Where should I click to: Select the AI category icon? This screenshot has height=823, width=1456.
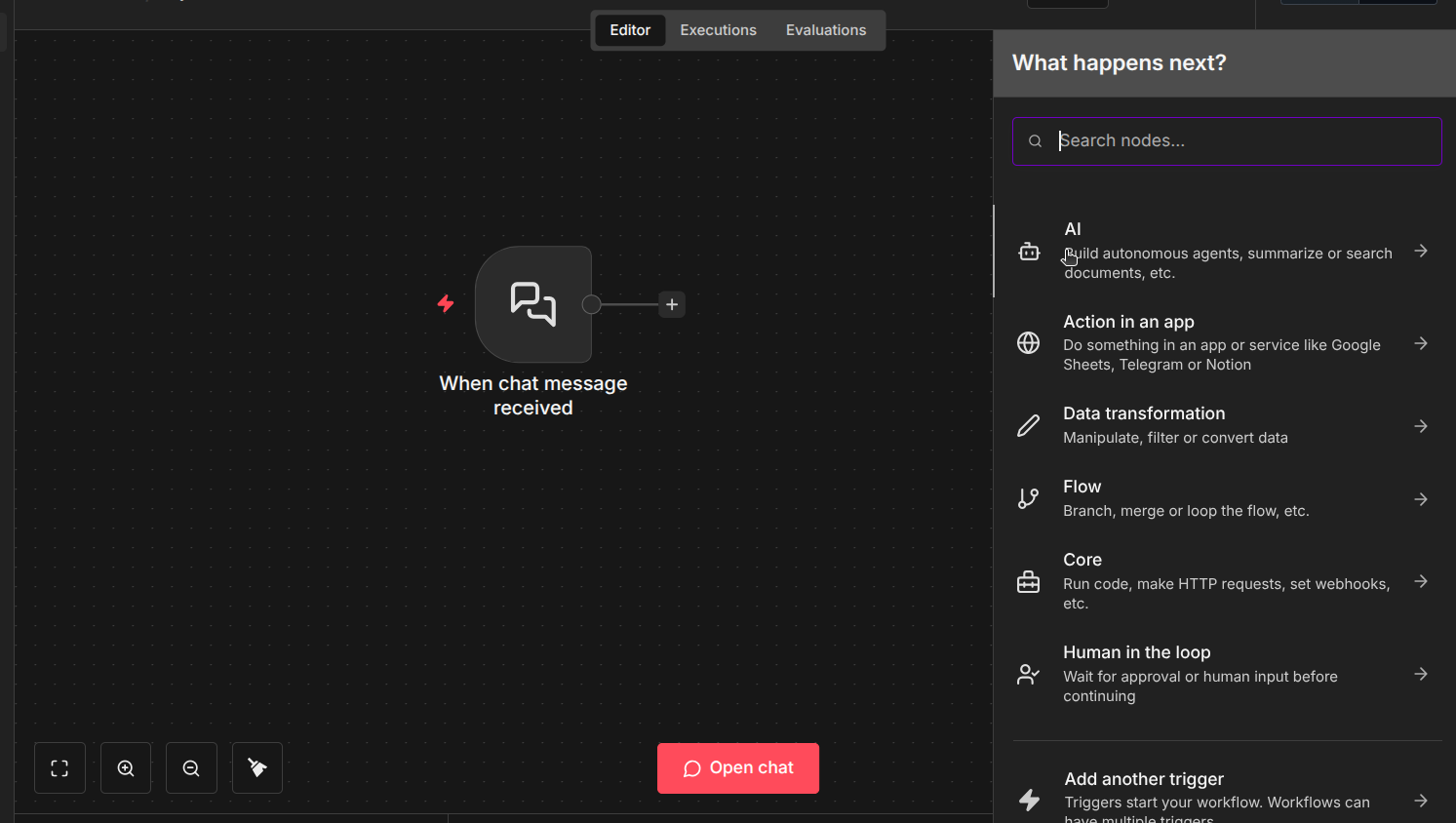[1029, 251]
